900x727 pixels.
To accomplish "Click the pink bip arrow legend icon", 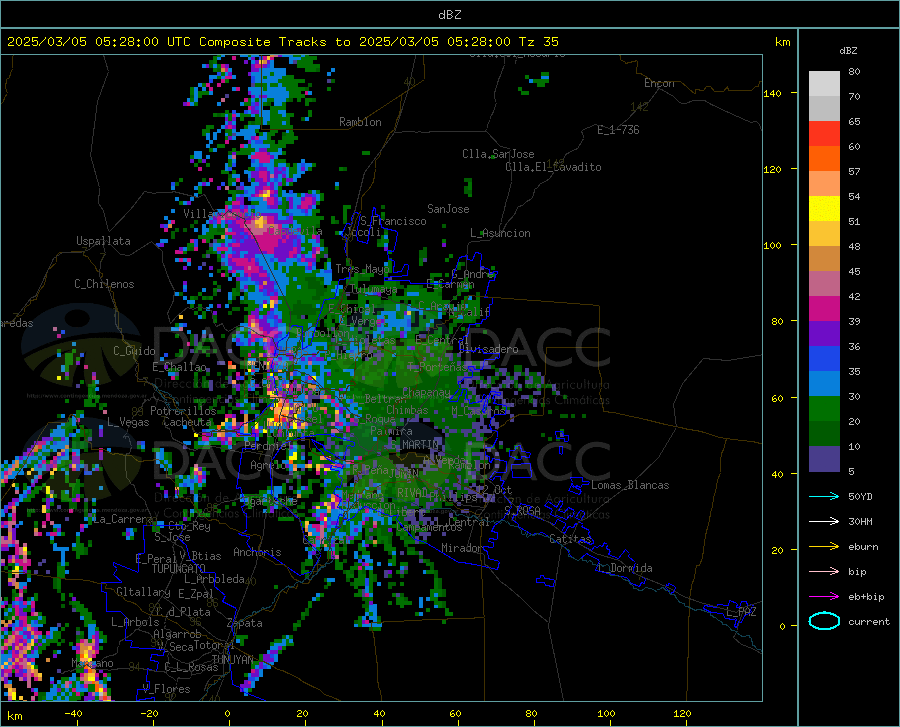I will 824,572.
